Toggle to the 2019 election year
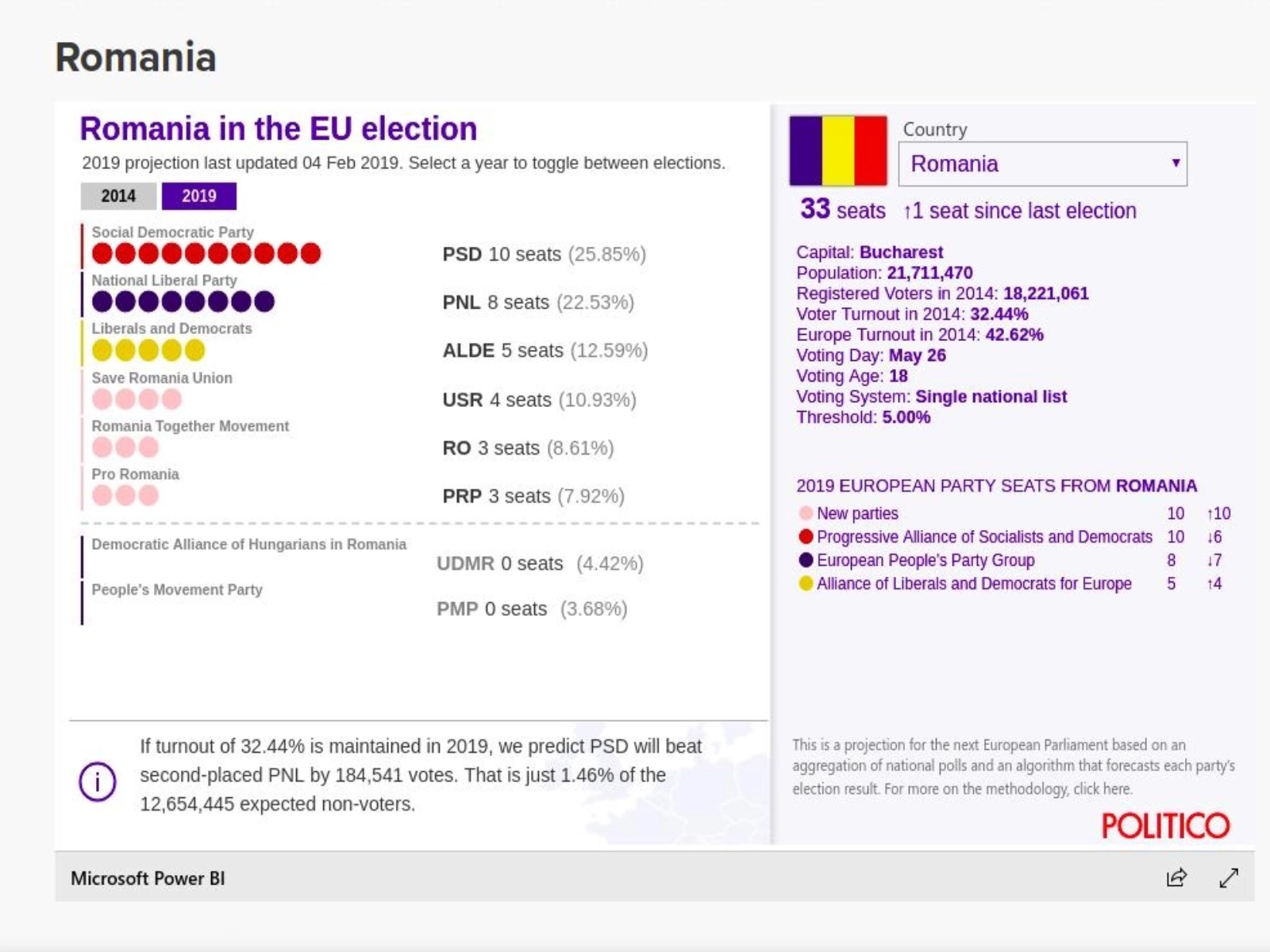Viewport: 1270px width, 952px height. coord(198,196)
